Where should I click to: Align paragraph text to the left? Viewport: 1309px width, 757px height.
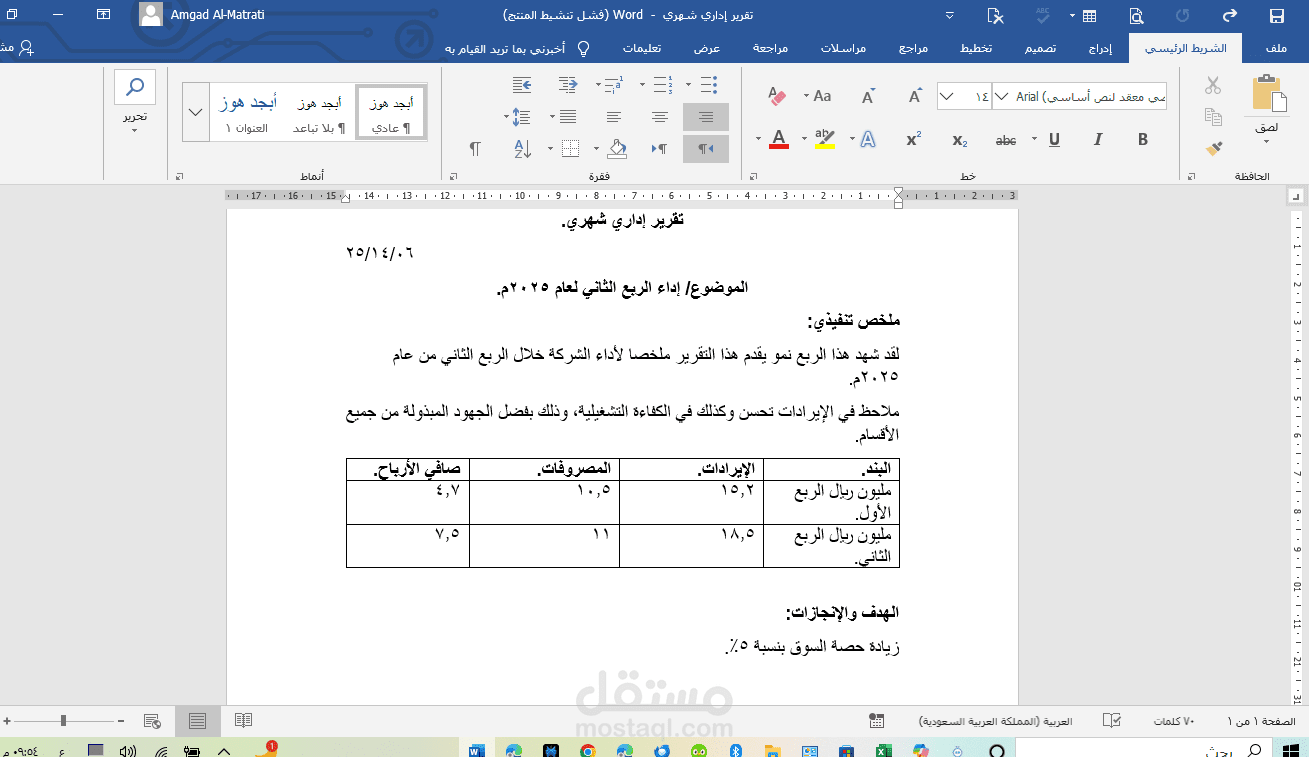pyautogui.click(x=614, y=117)
